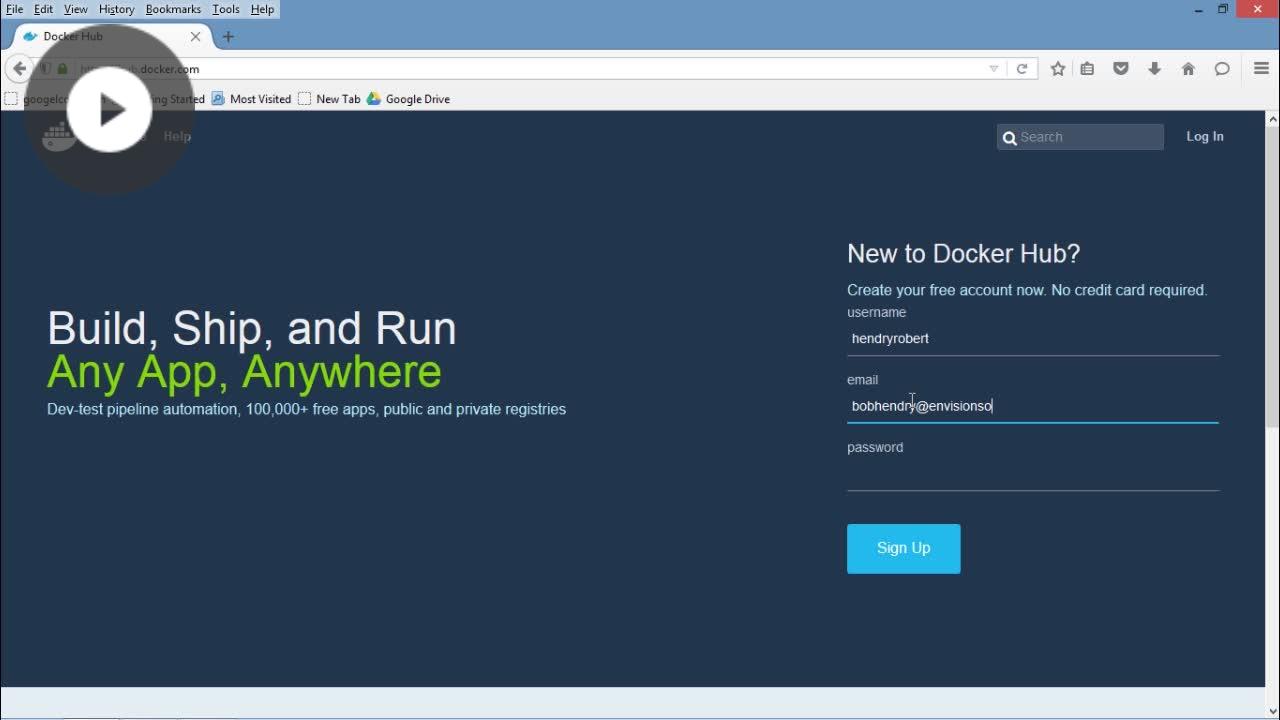Expand the address bar history dropdown
The height and width of the screenshot is (720, 1280).
993,69
